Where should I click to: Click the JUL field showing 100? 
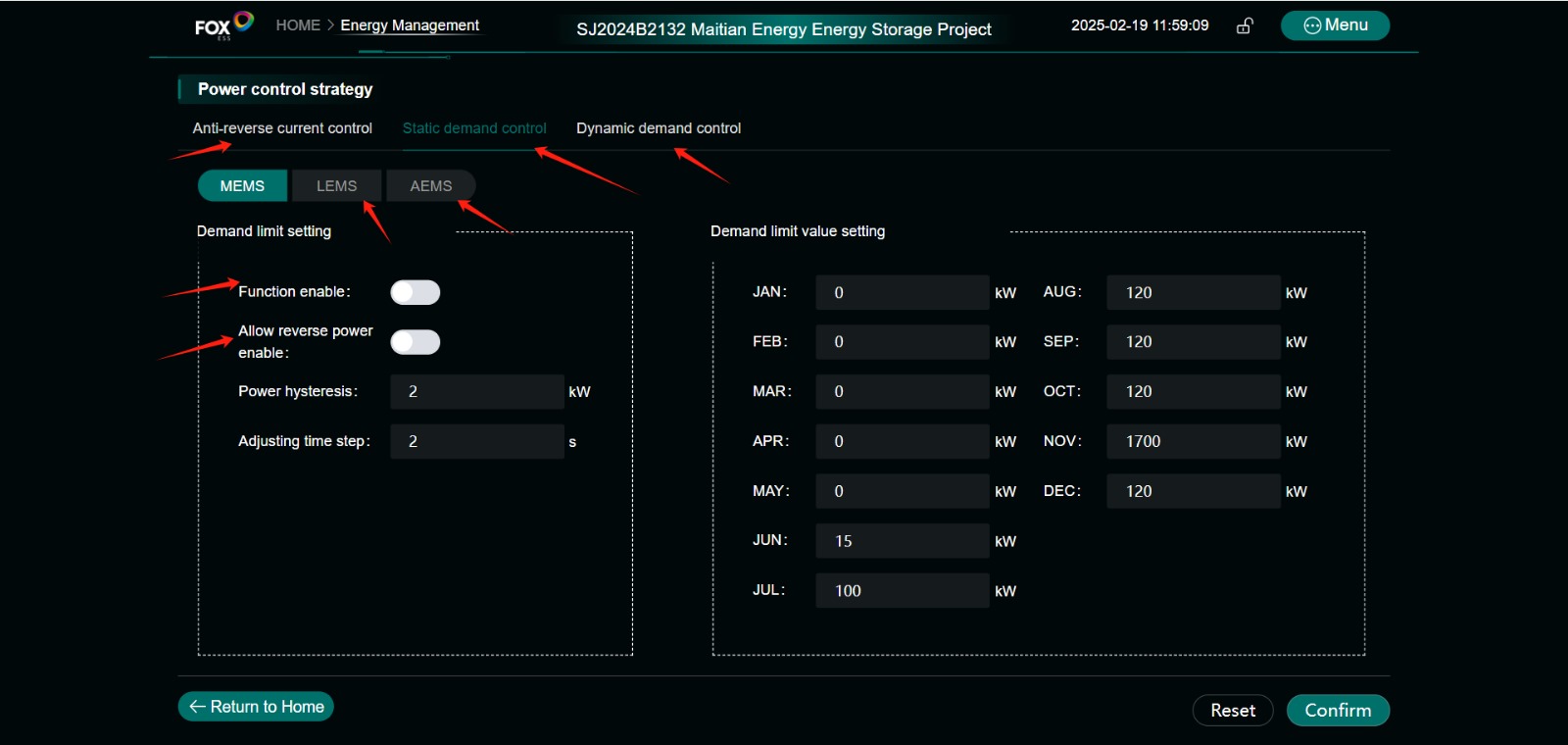[x=903, y=590]
